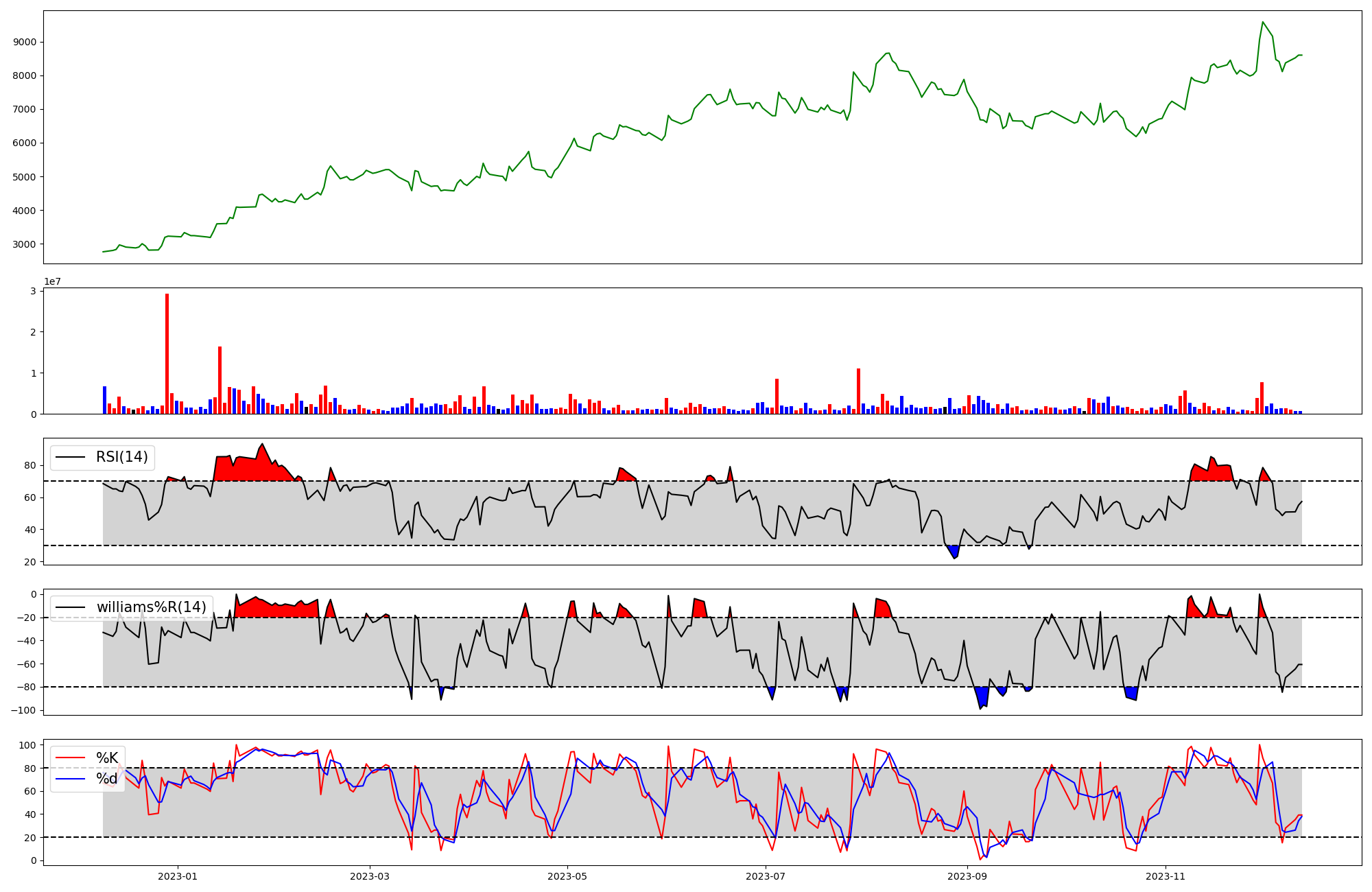Click the highest peak of the green price line
The image size is (1372, 892).
[x=1262, y=23]
